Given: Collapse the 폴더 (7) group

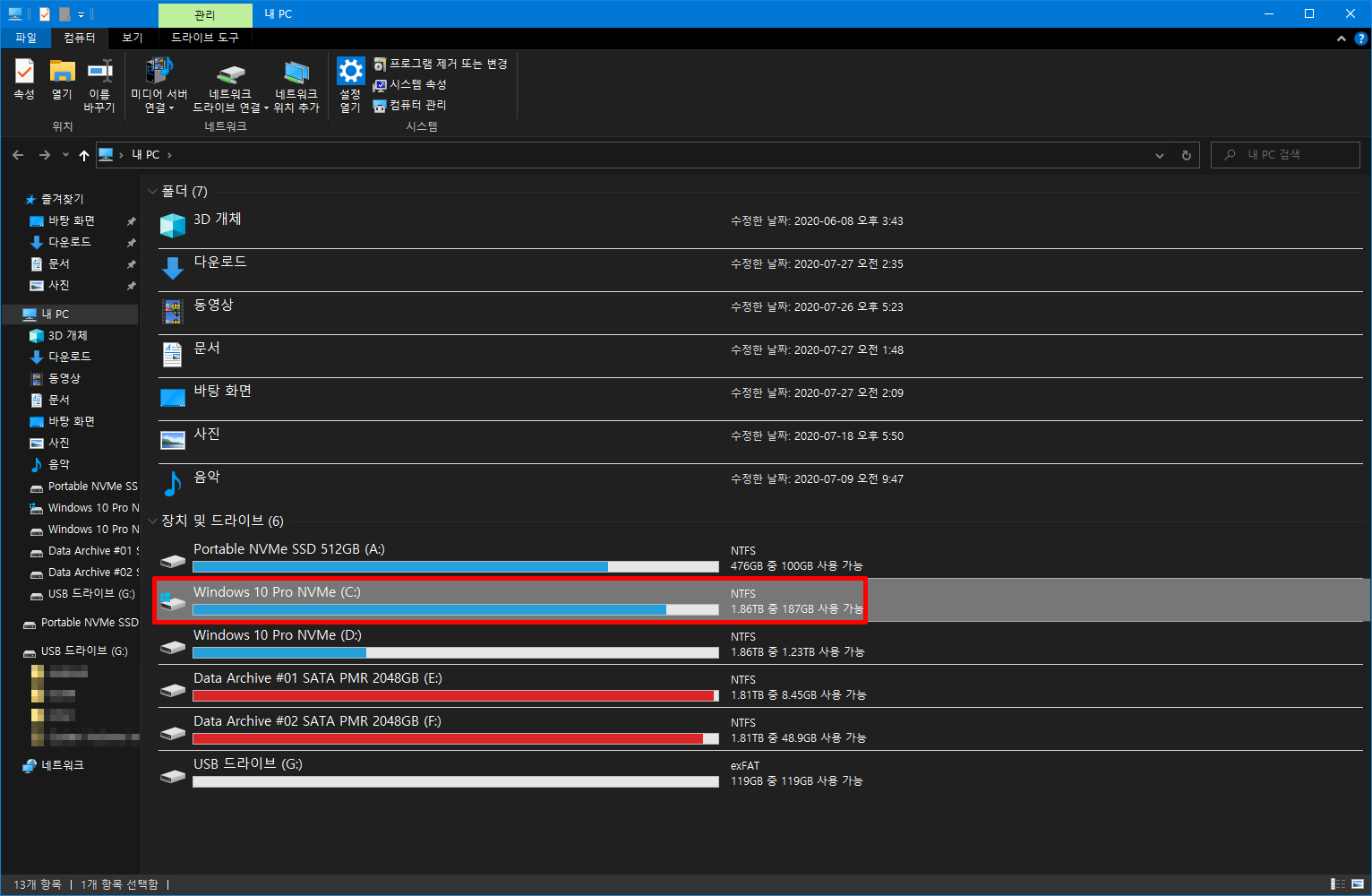Looking at the screenshot, I should pyautogui.click(x=152, y=192).
